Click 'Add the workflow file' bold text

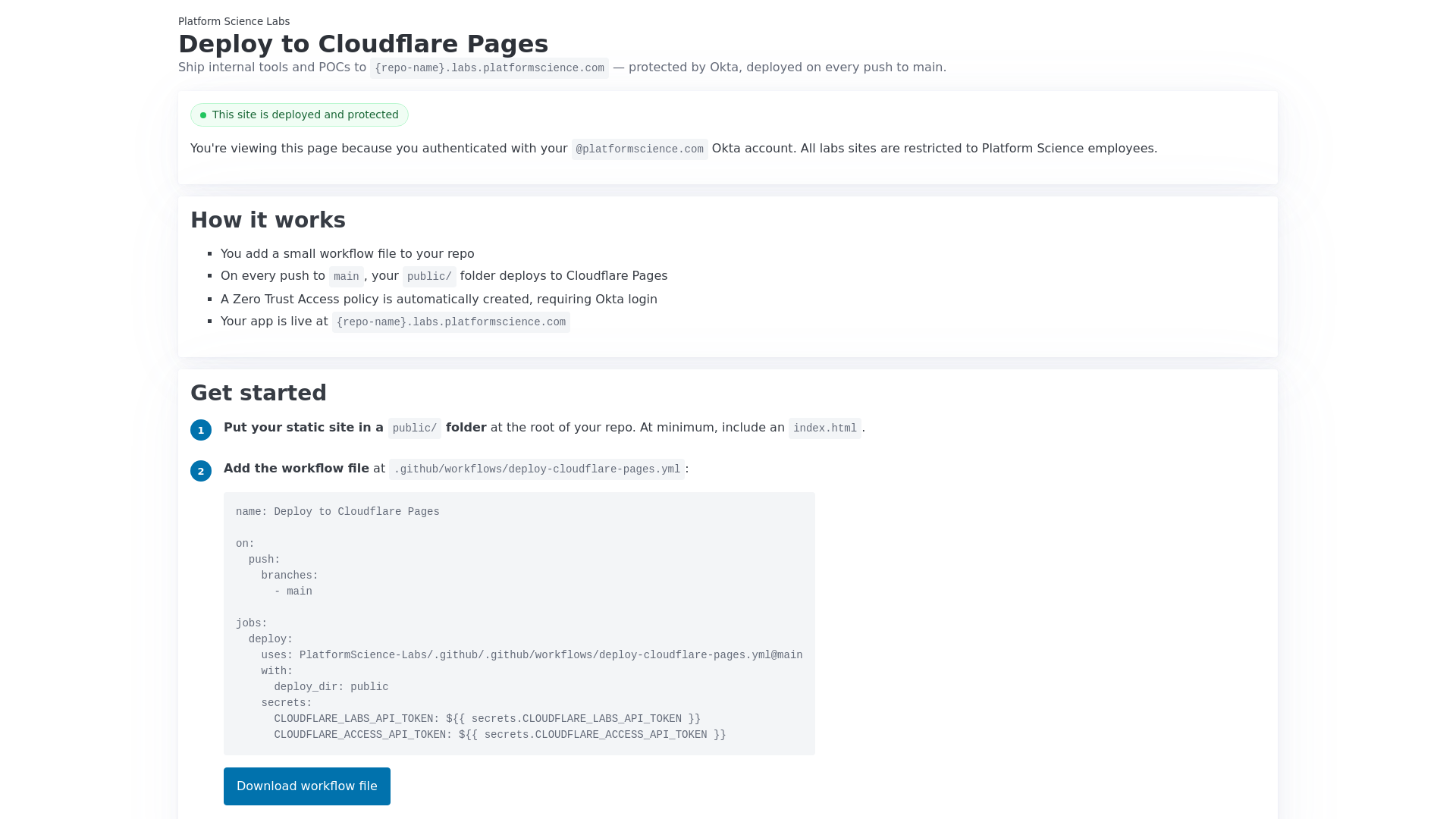click(x=297, y=469)
